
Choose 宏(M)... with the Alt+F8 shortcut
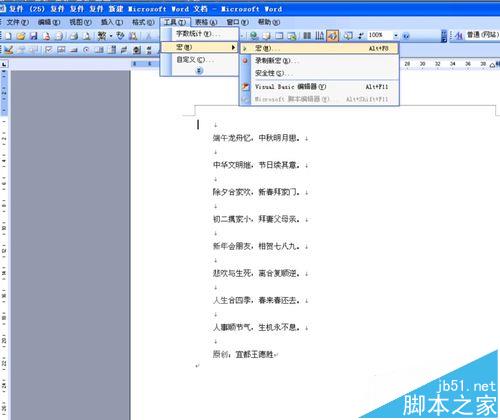point(319,49)
